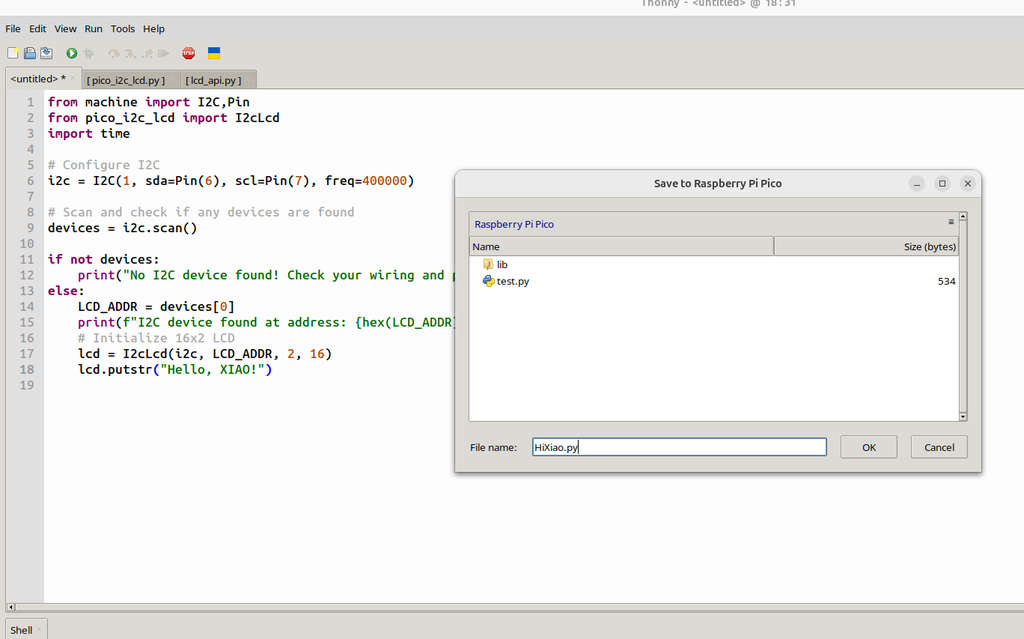Image resolution: width=1024 pixels, height=639 pixels.
Task: Click the New file toolbar icon
Action: point(12,53)
